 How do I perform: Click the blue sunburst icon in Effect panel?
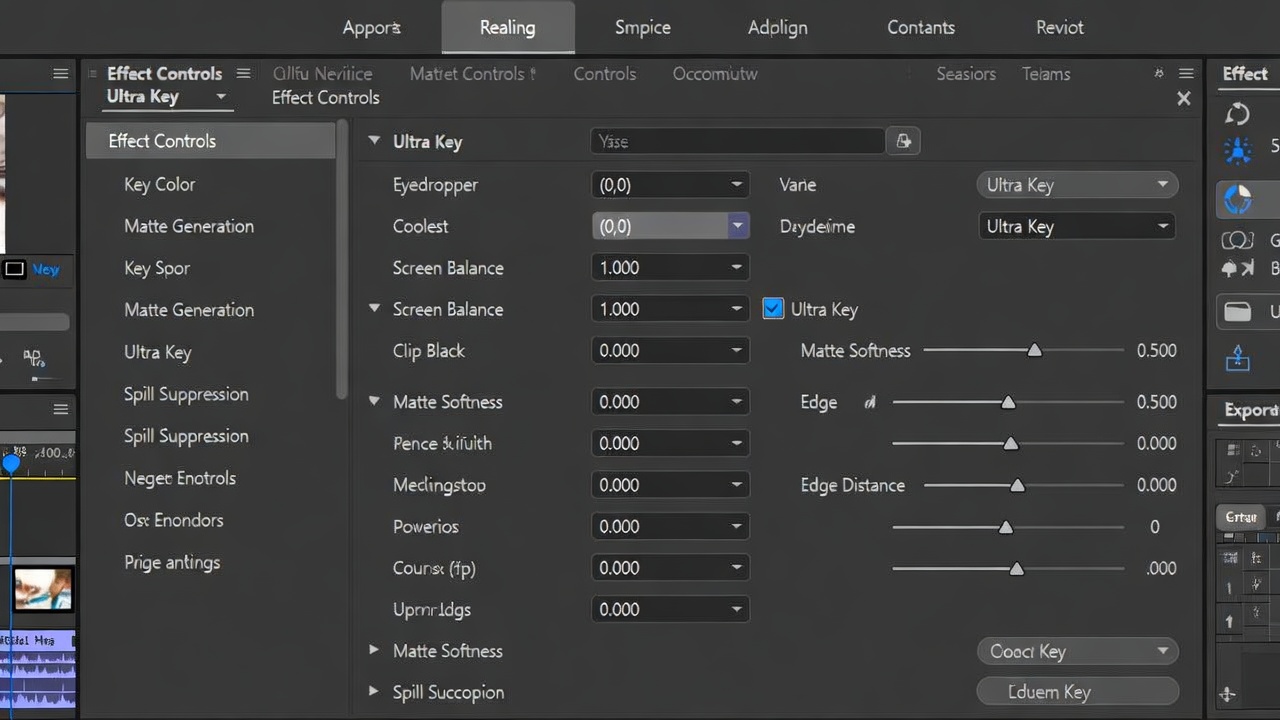[1237, 150]
